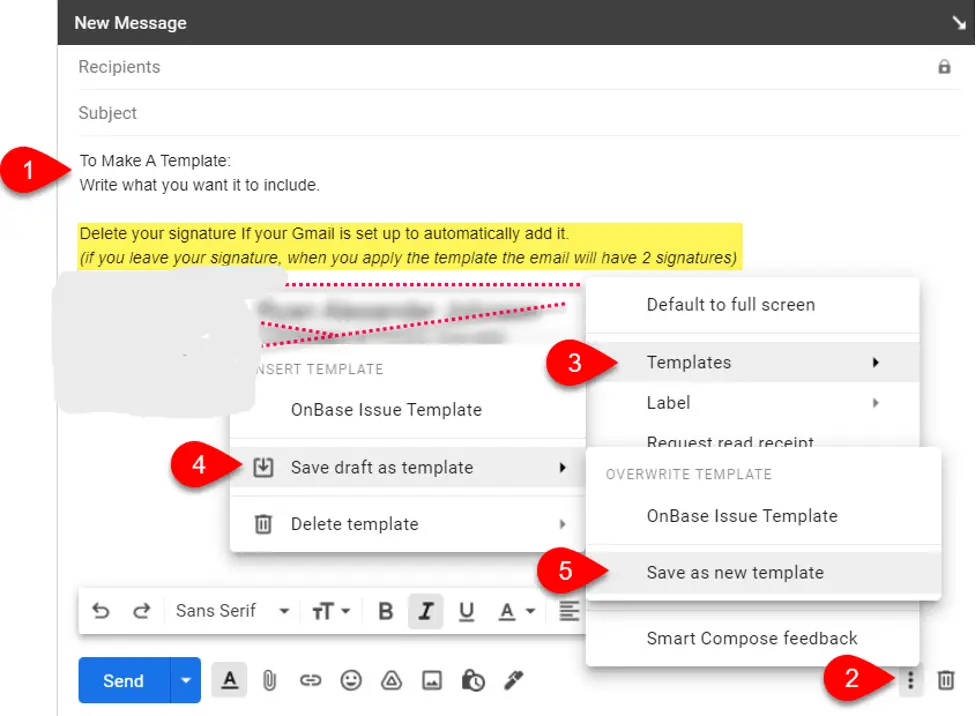Open the text color picker
The image size is (977, 716).
click(x=517, y=611)
